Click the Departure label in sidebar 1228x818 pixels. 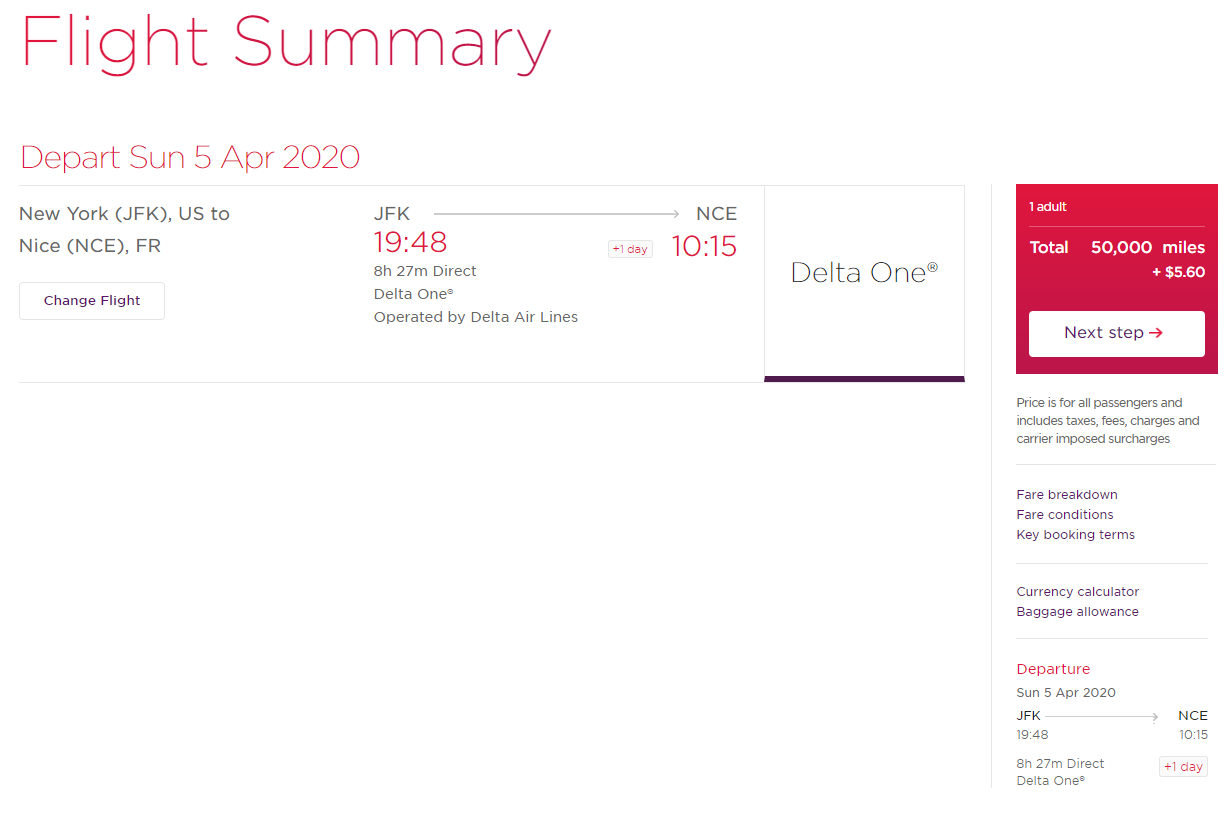[1053, 669]
